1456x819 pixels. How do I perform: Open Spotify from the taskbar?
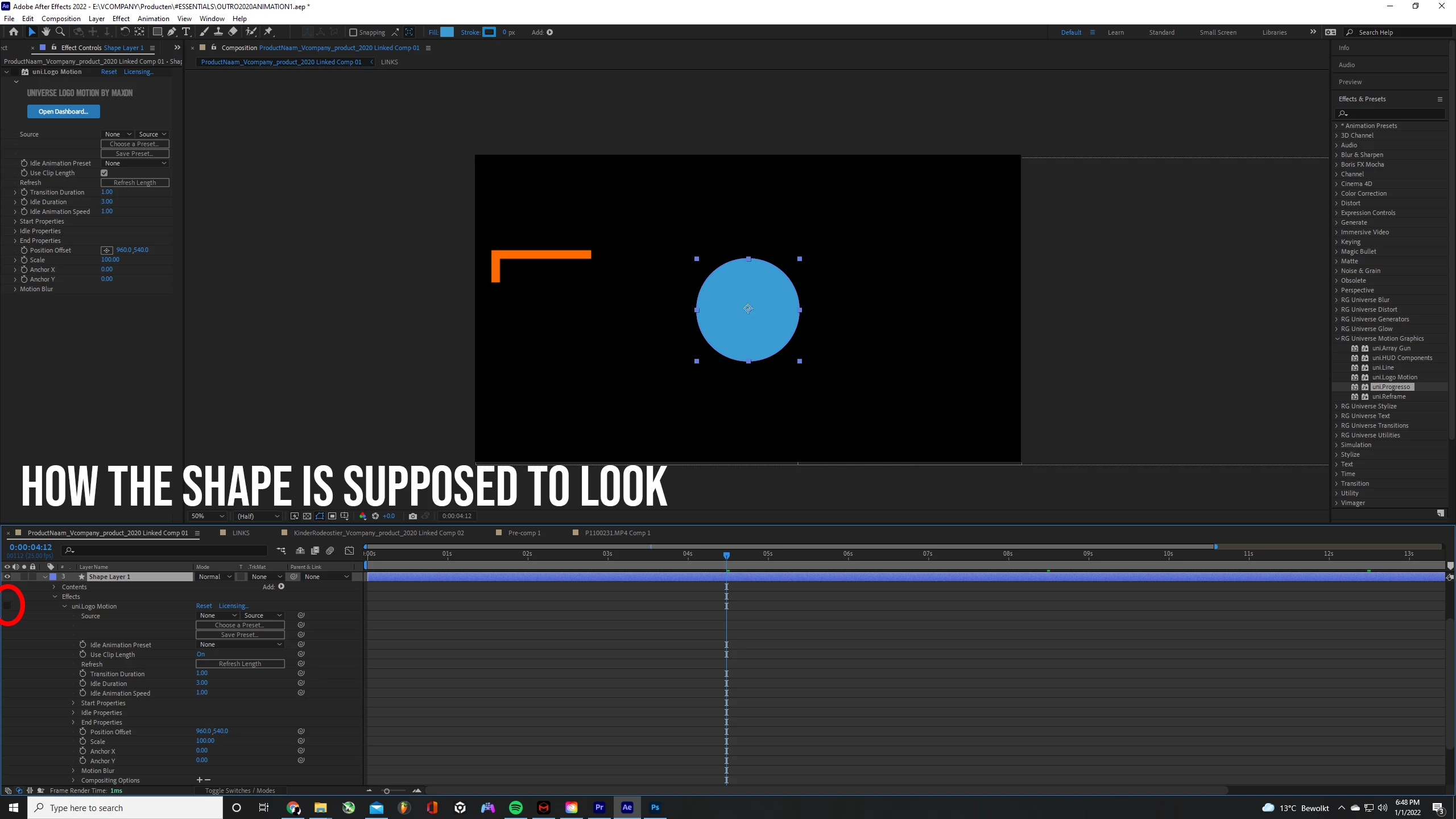pyautogui.click(x=516, y=808)
